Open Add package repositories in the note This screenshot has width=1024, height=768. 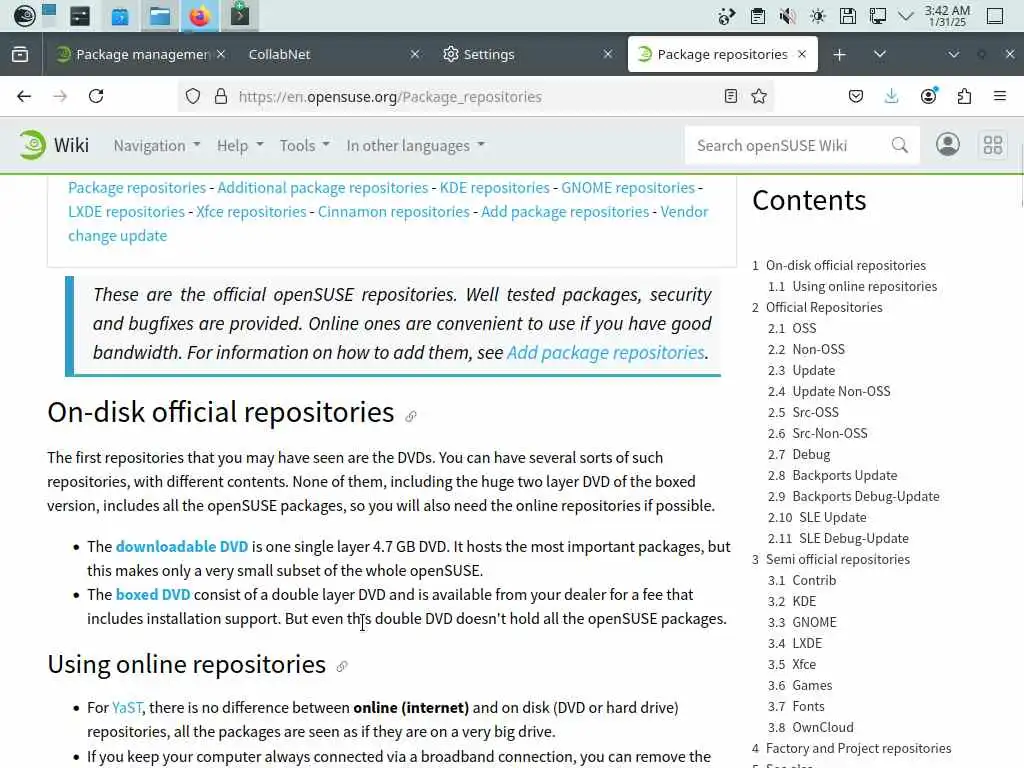[606, 353]
